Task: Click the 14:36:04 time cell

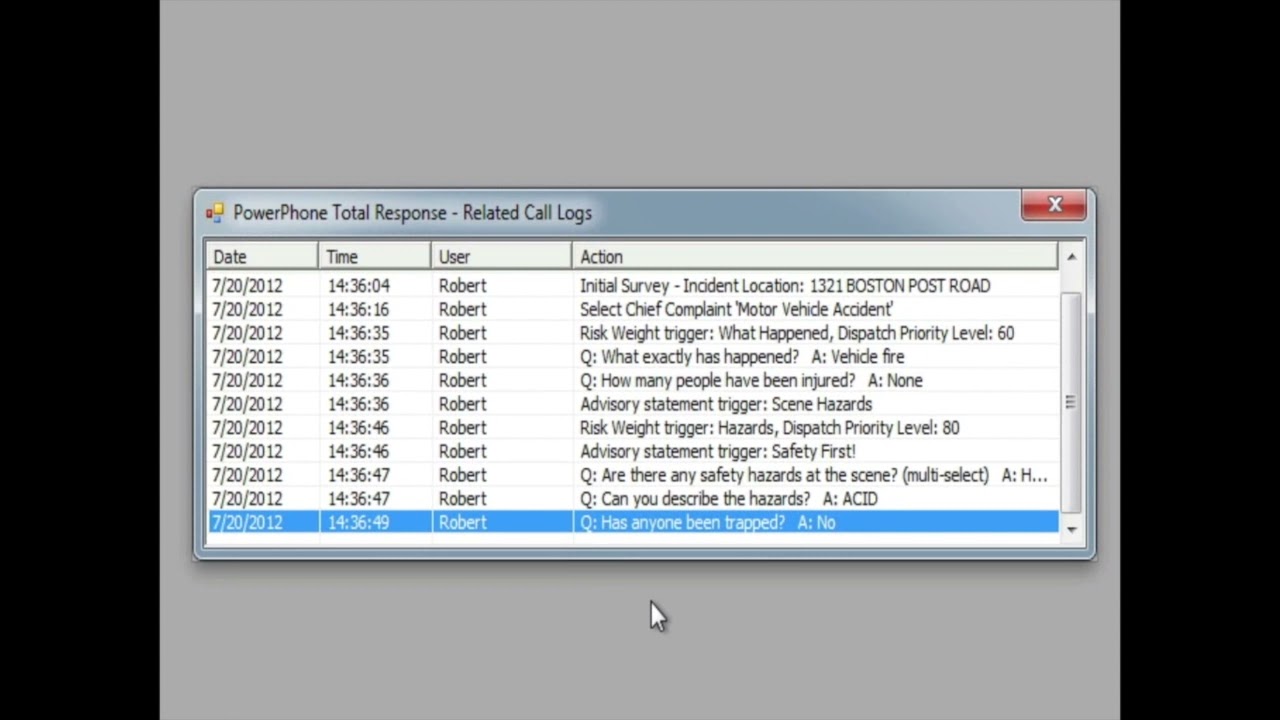Action: click(x=359, y=286)
